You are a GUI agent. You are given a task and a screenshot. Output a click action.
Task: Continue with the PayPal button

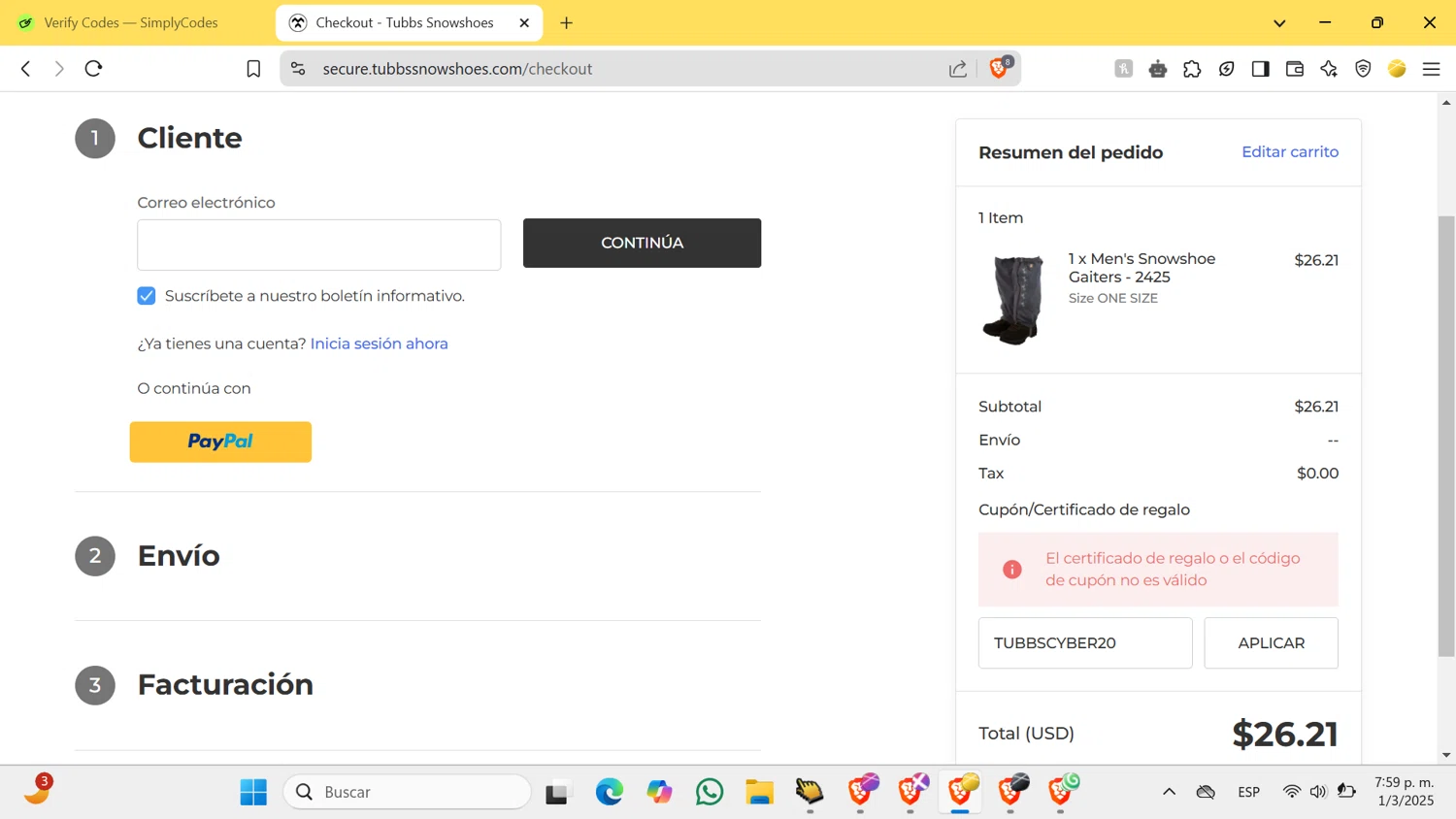[x=220, y=442]
